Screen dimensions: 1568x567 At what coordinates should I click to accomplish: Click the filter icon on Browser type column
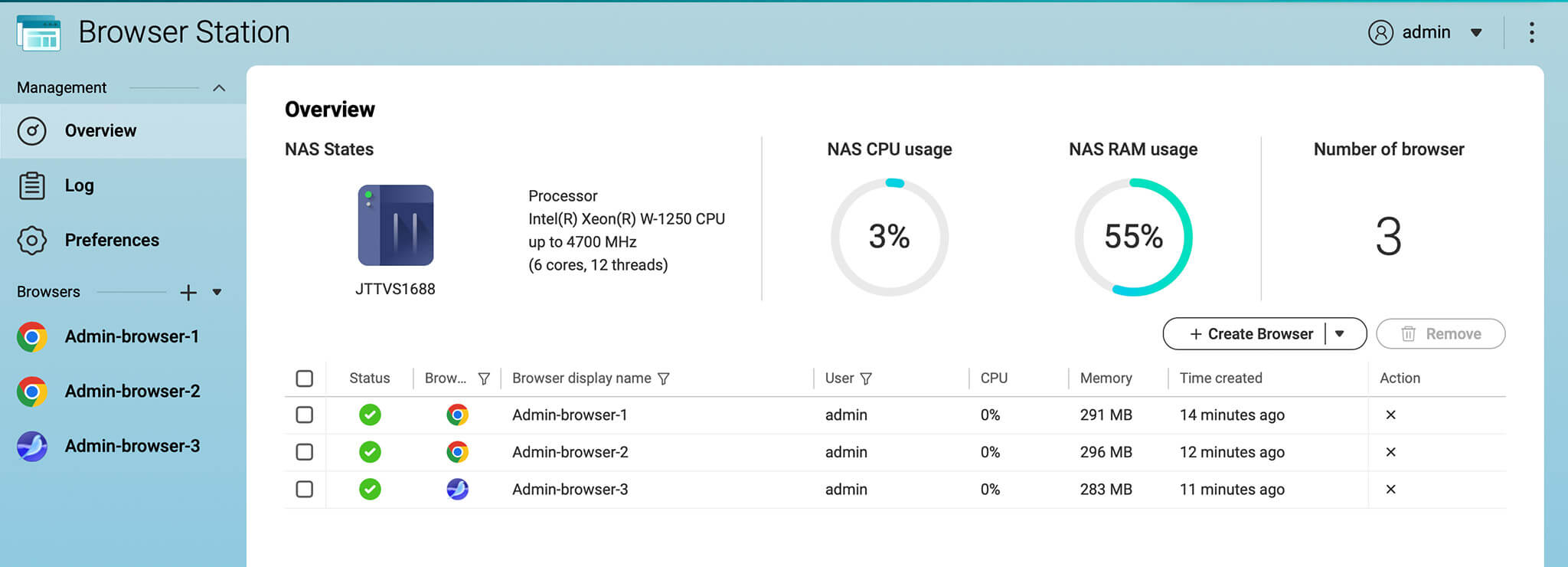[x=484, y=379]
